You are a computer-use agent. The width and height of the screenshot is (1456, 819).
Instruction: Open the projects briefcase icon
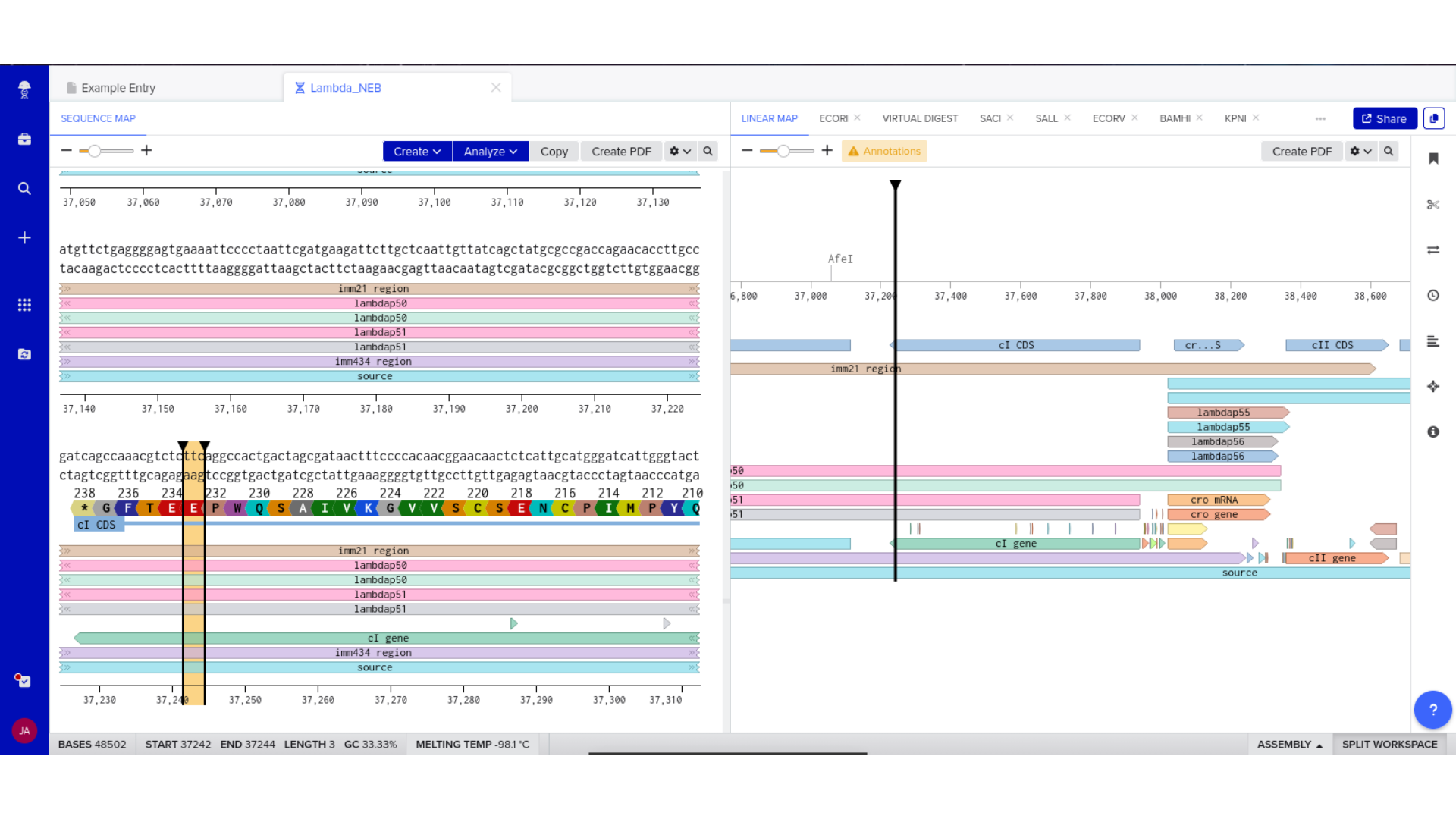pos(24,139)
